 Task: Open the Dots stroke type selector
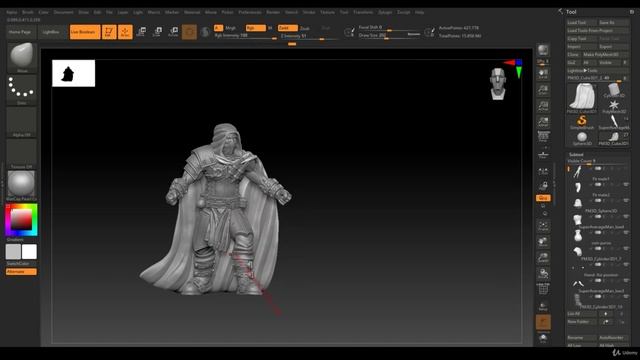click(x=22, y=89)
